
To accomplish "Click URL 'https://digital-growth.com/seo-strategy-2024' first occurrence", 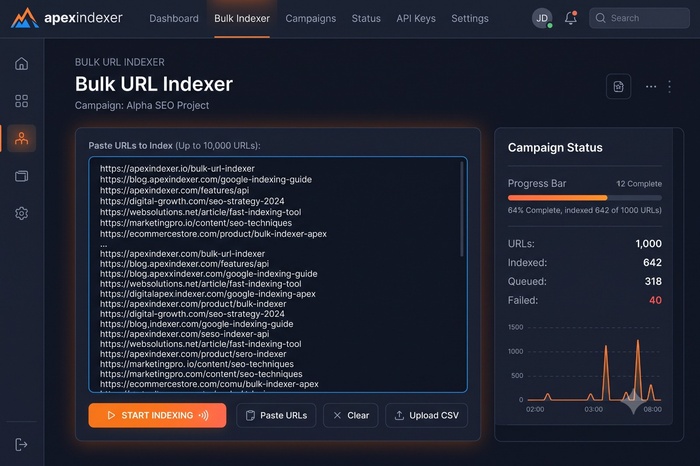I will [192, 201].
